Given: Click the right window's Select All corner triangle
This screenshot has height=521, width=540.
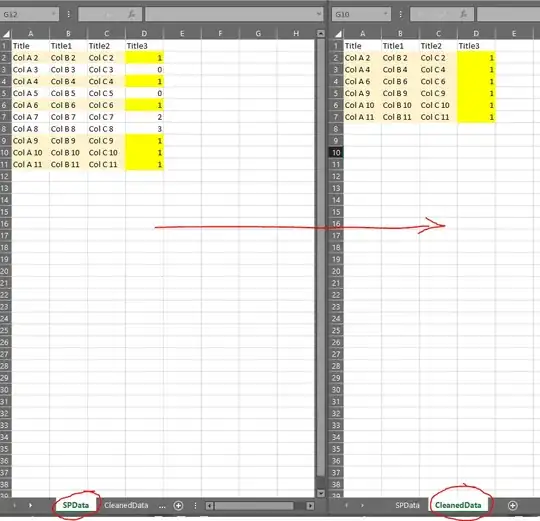Looking at the screenshot, I should [x=339, y=34].
